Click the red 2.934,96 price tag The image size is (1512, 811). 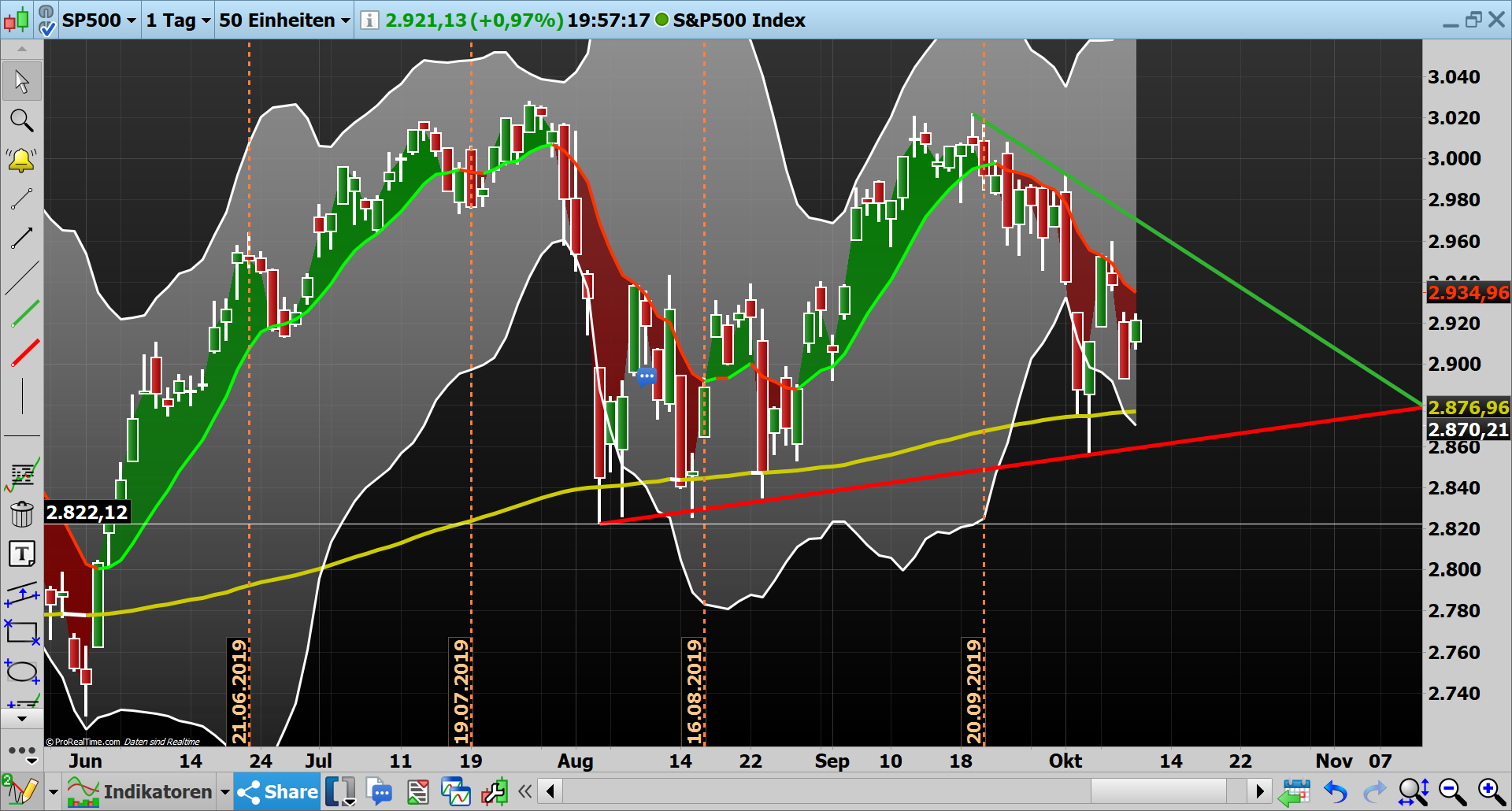(x=1468, y=293)
